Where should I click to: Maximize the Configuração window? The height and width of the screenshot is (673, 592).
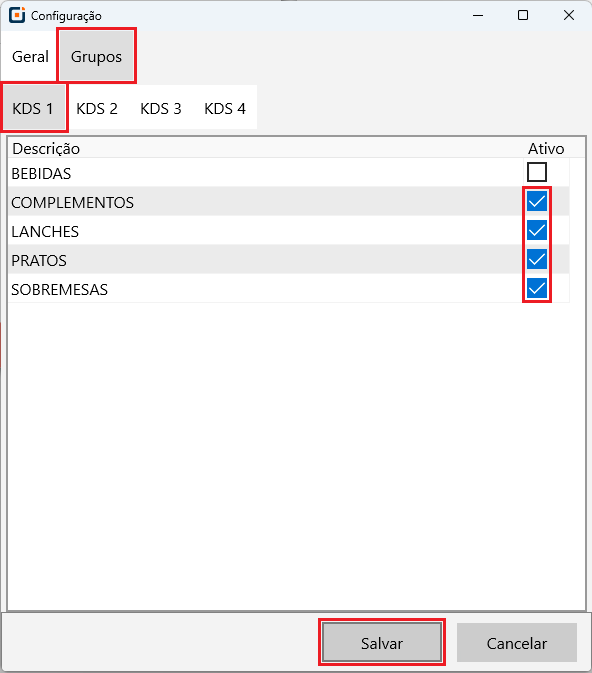[x=523, y=15]
